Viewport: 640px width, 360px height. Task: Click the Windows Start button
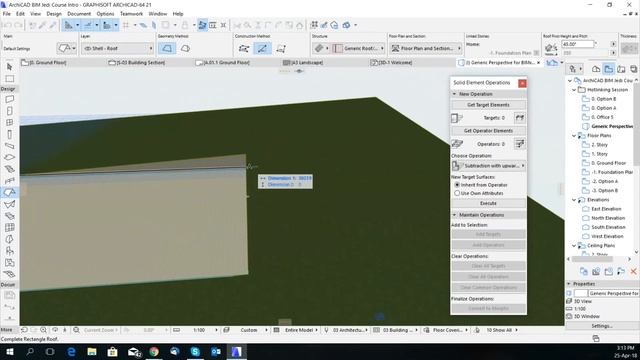click(9, 351)
